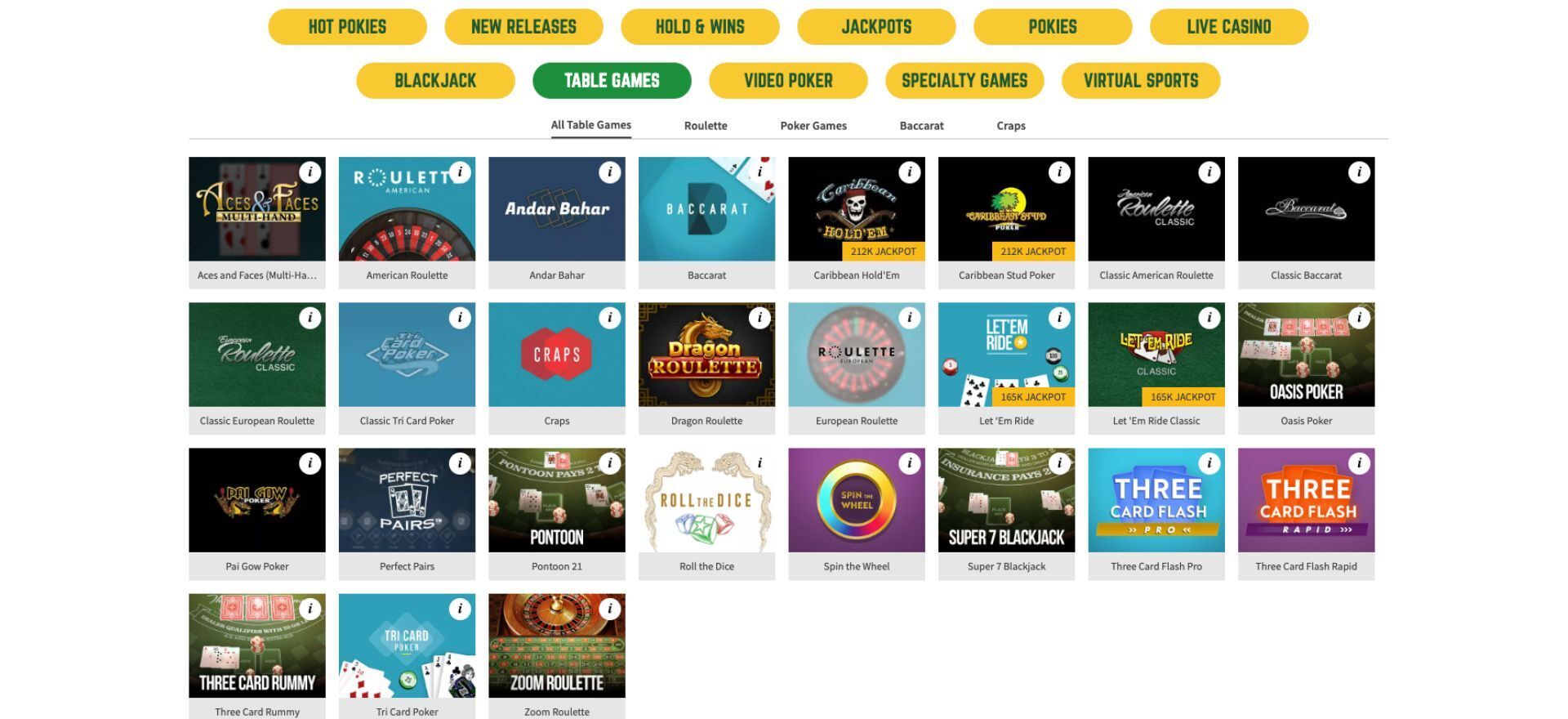
Task: Click info icon on Andar Bahar game
Action: (610, 172)
